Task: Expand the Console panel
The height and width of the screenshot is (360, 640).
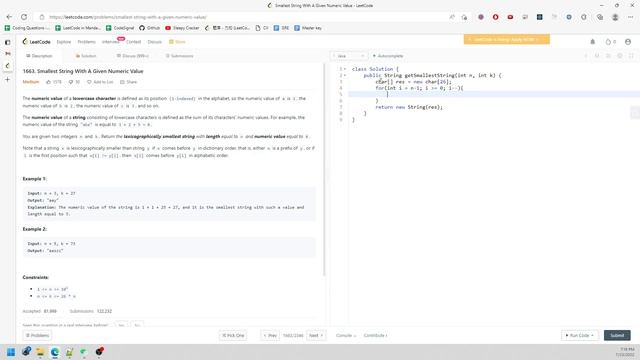Action: tap(346, 336)
